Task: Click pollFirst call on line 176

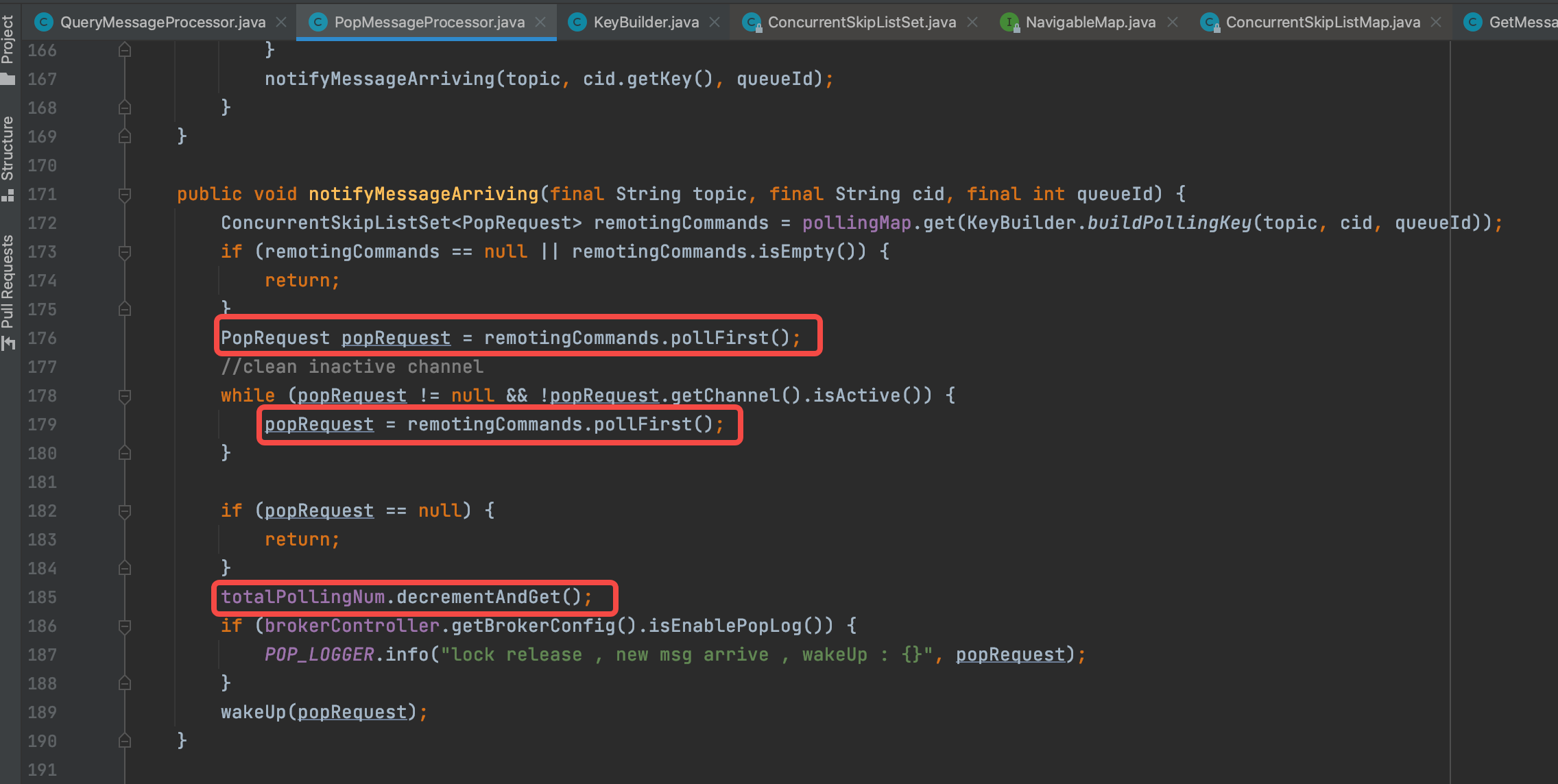Action: coord(719,339)
